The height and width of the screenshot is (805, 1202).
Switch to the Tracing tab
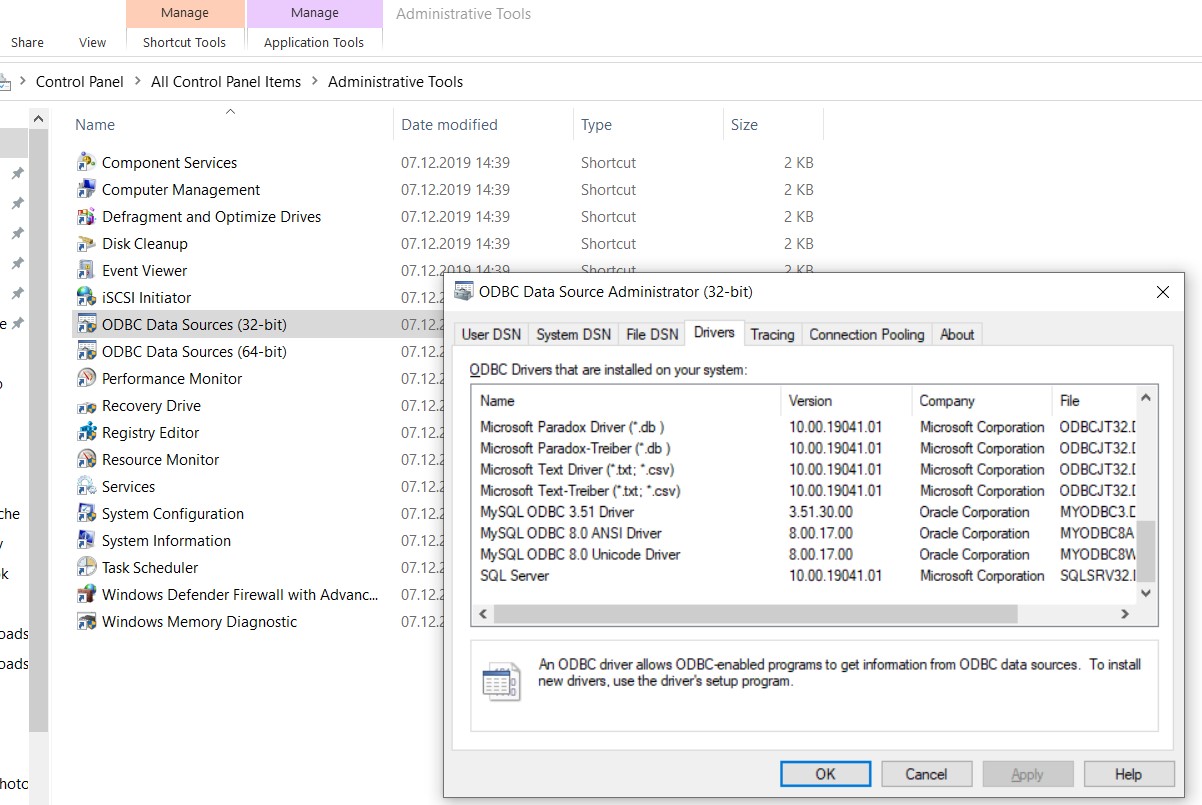772,335
